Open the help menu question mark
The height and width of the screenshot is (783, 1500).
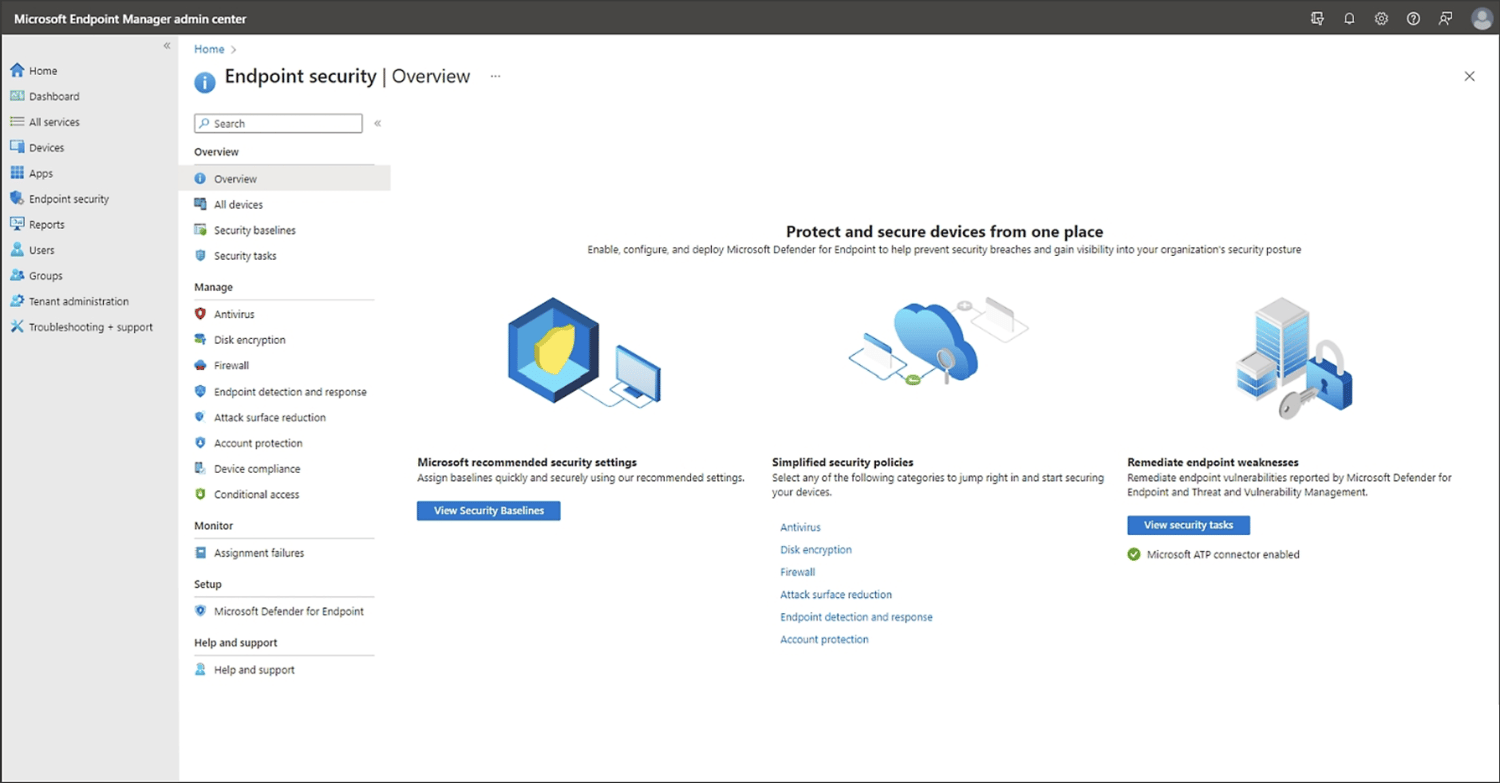click(1412, 18)
